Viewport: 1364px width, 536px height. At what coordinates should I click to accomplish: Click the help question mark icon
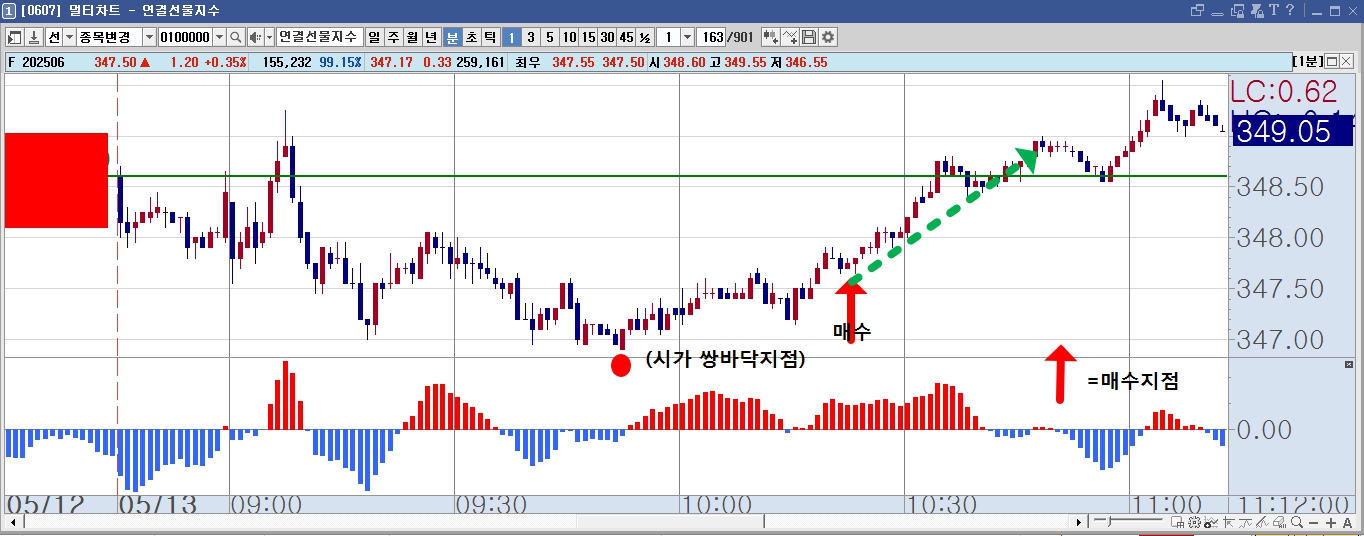[1274, 10]
